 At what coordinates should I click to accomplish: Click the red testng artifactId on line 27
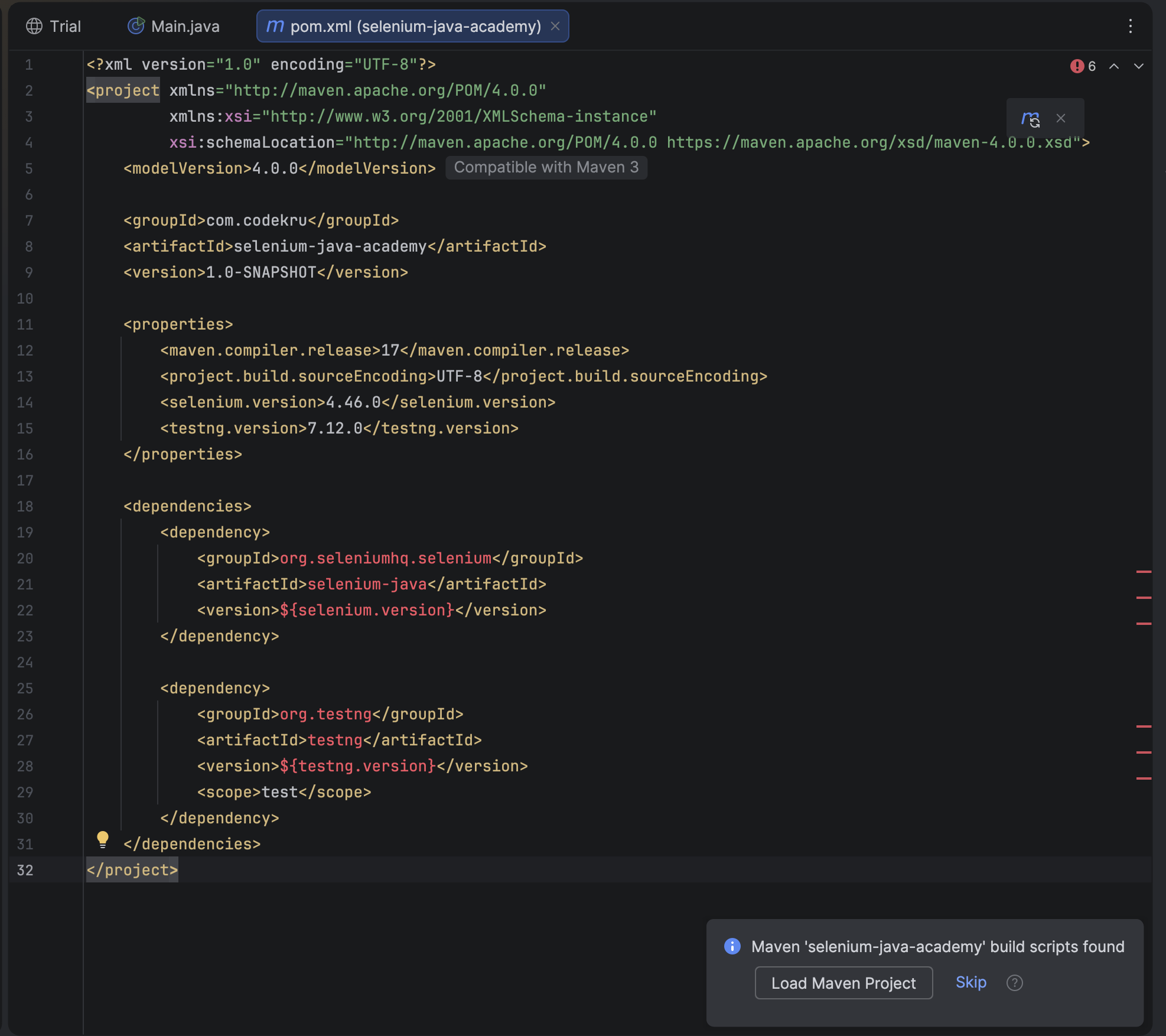pos(336,740)
